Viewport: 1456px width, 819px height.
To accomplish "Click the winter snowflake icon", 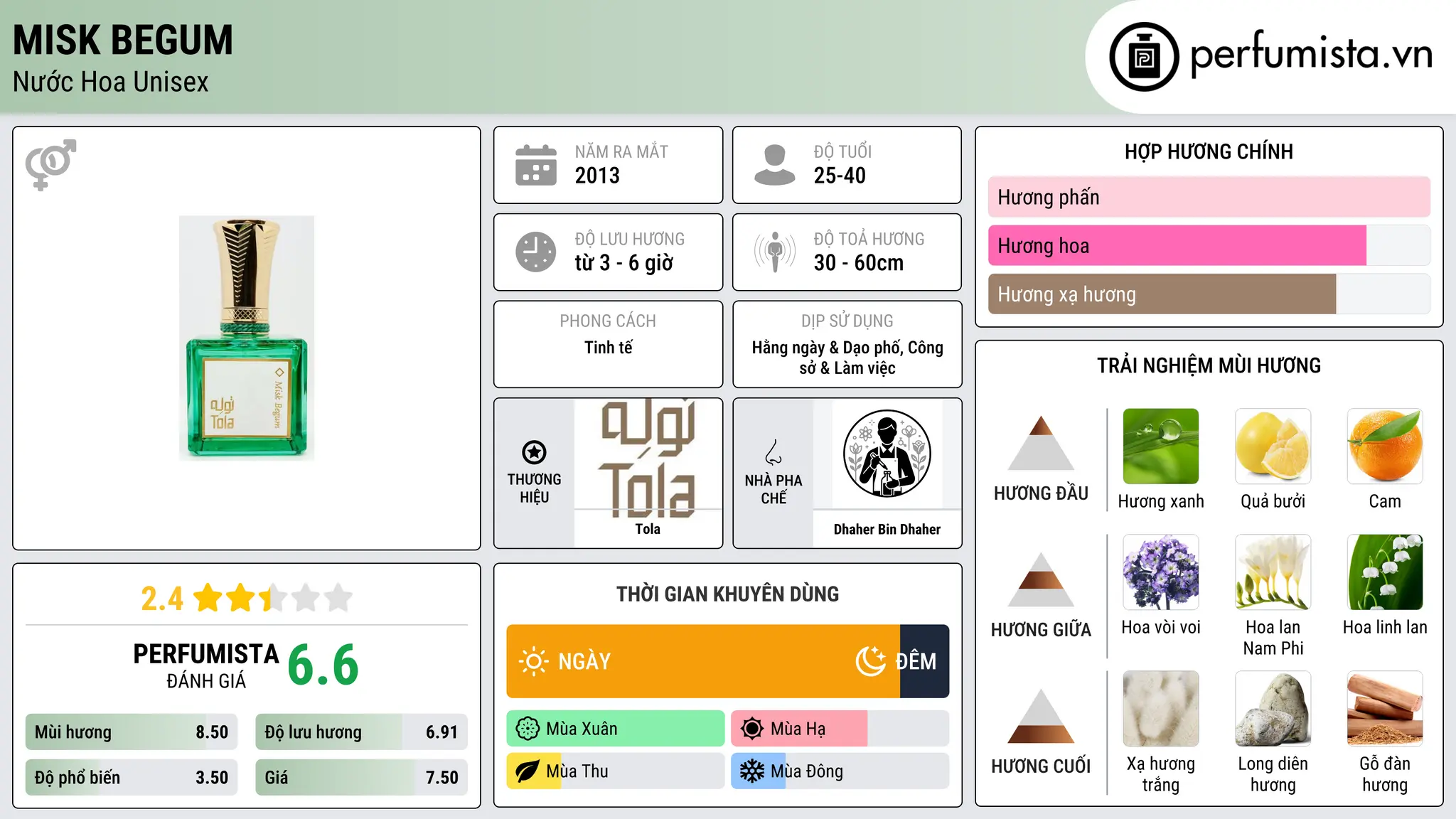I will 752,771.
